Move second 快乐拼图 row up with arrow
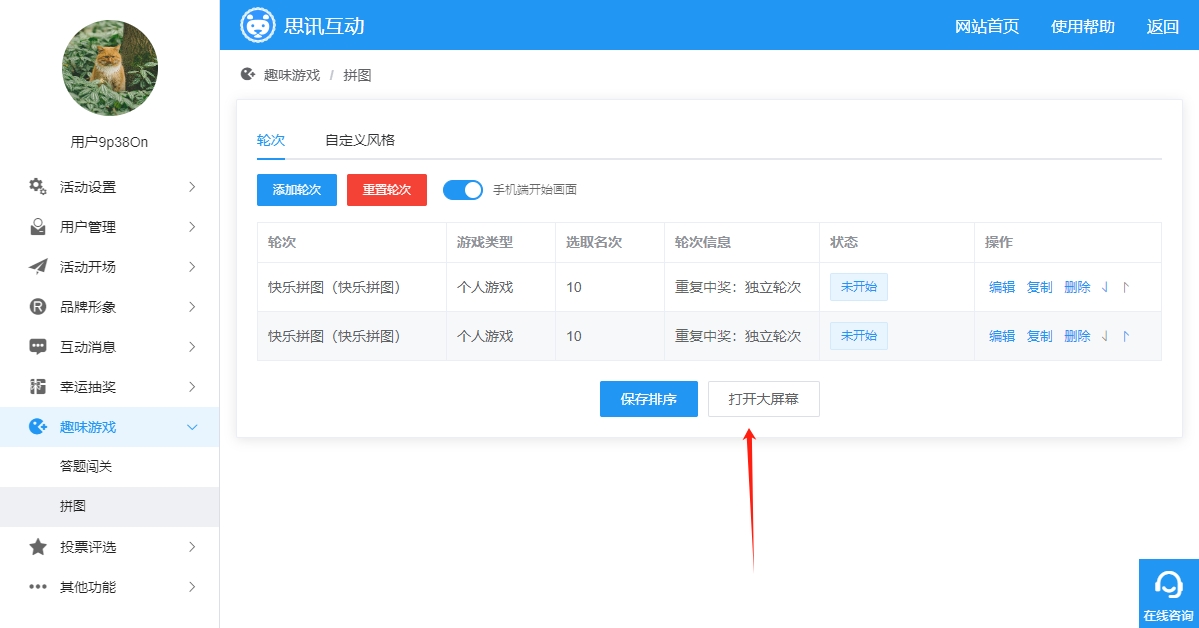 [1126, 336]
